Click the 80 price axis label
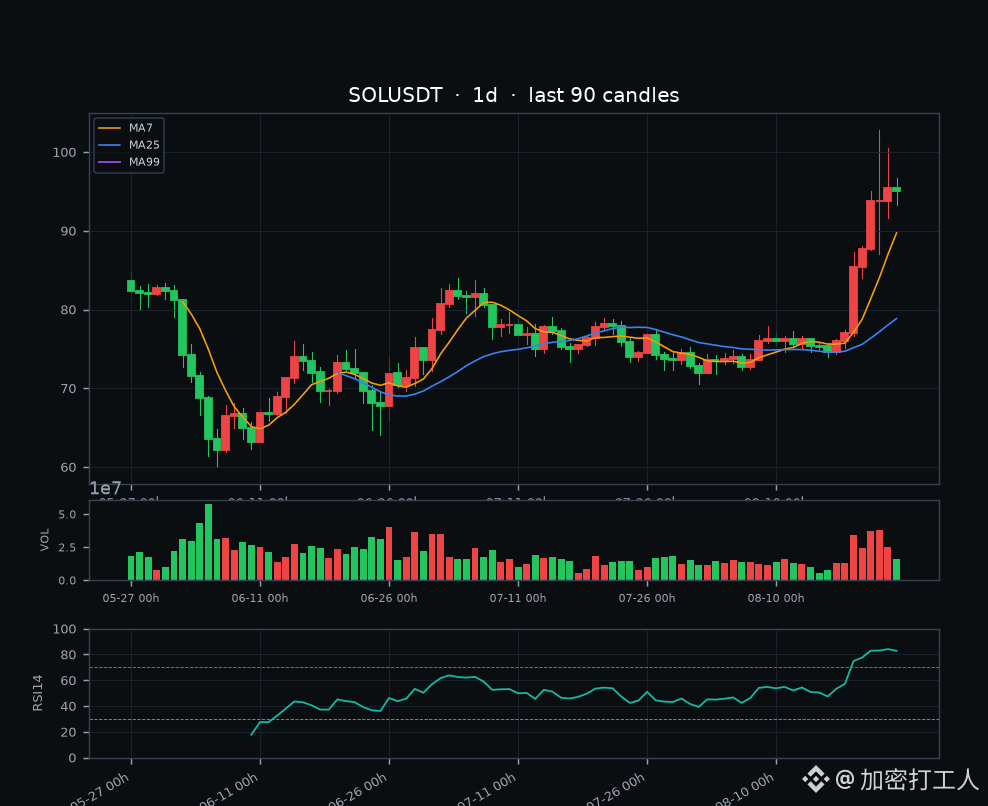Viewport: 988px width, 806px height. [68, 310]
